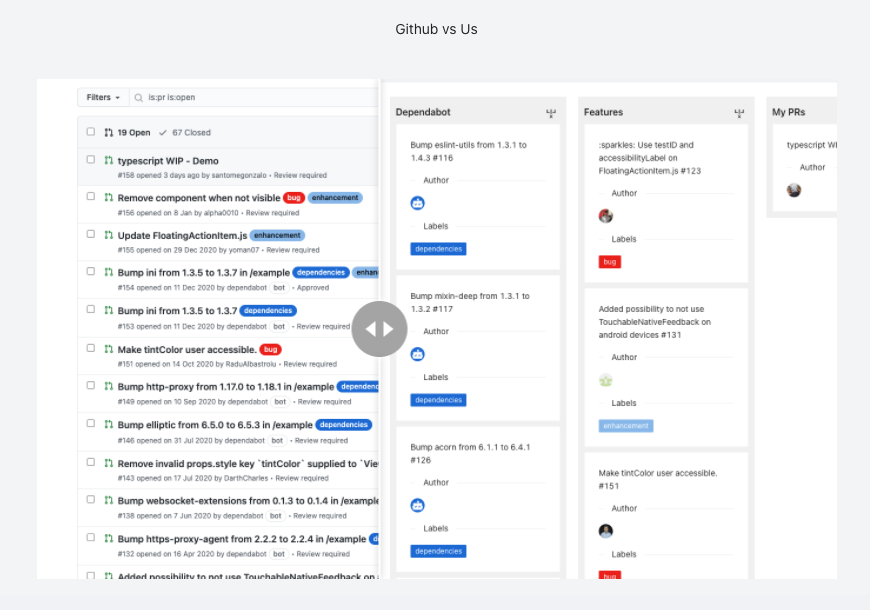
Task: Click the search magnifier icon
Action: [139, 98]
